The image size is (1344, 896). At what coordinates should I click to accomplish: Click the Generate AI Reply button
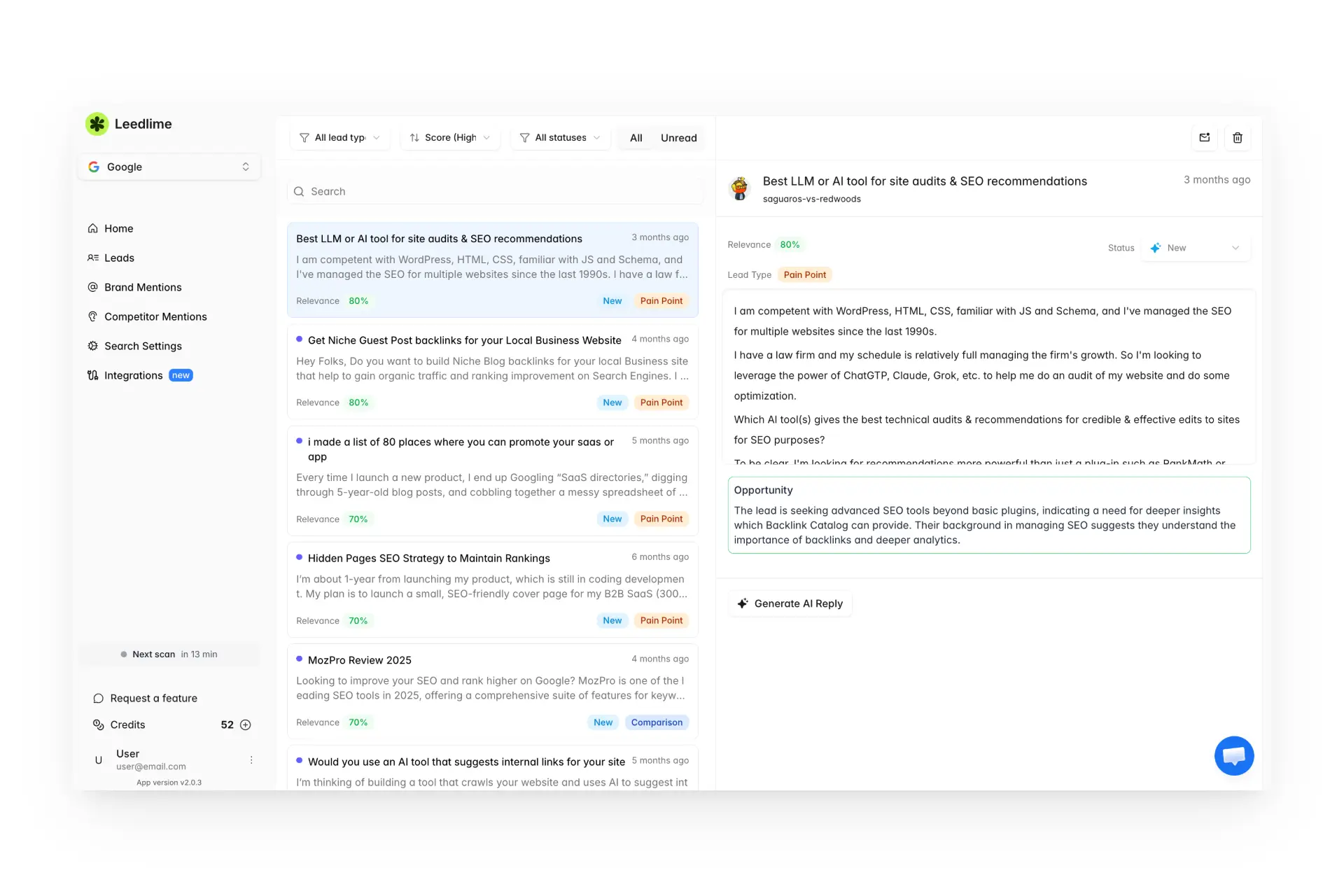(790, 603)
